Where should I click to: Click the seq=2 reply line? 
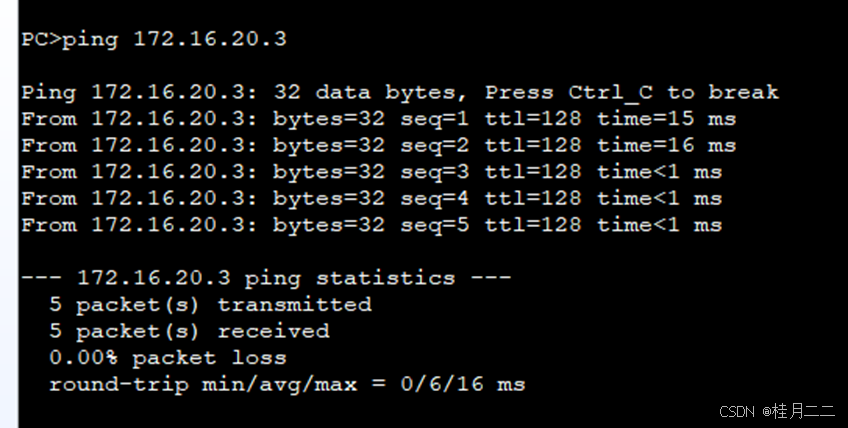click(379, 146)
